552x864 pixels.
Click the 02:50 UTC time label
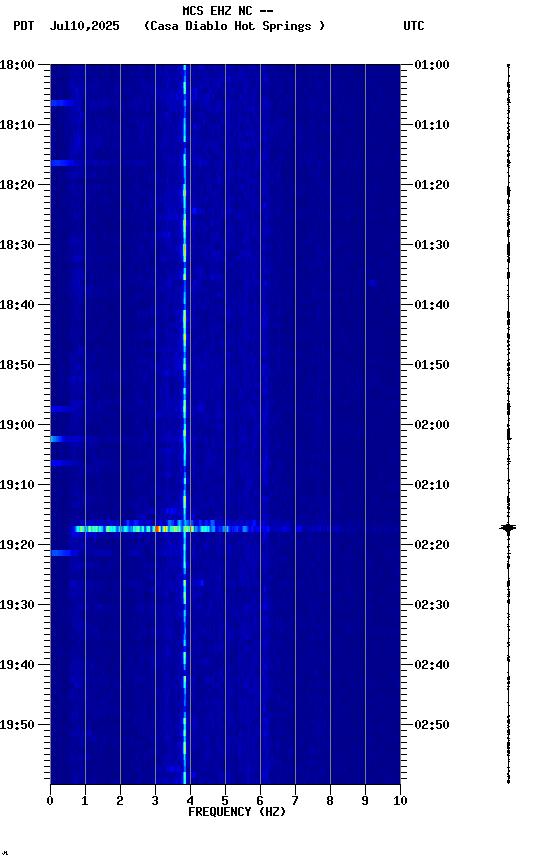[432, 725]
